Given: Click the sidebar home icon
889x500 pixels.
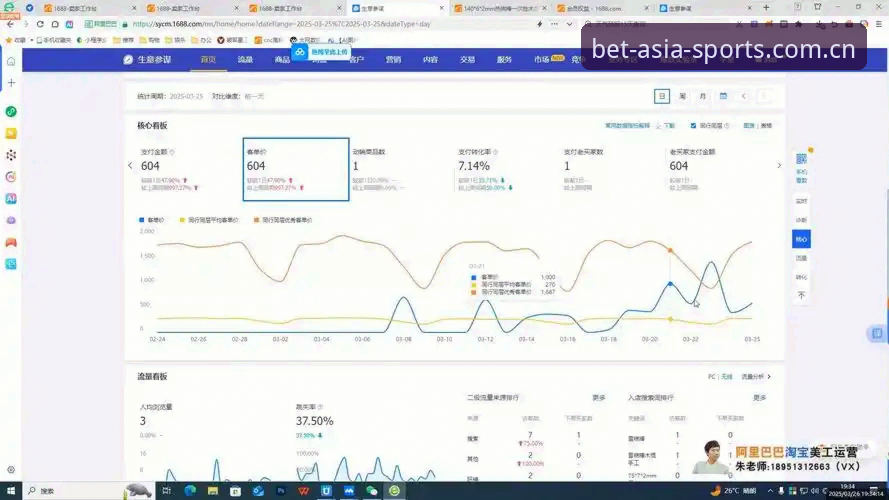Looking at the screenshot, I should [11, 61].
